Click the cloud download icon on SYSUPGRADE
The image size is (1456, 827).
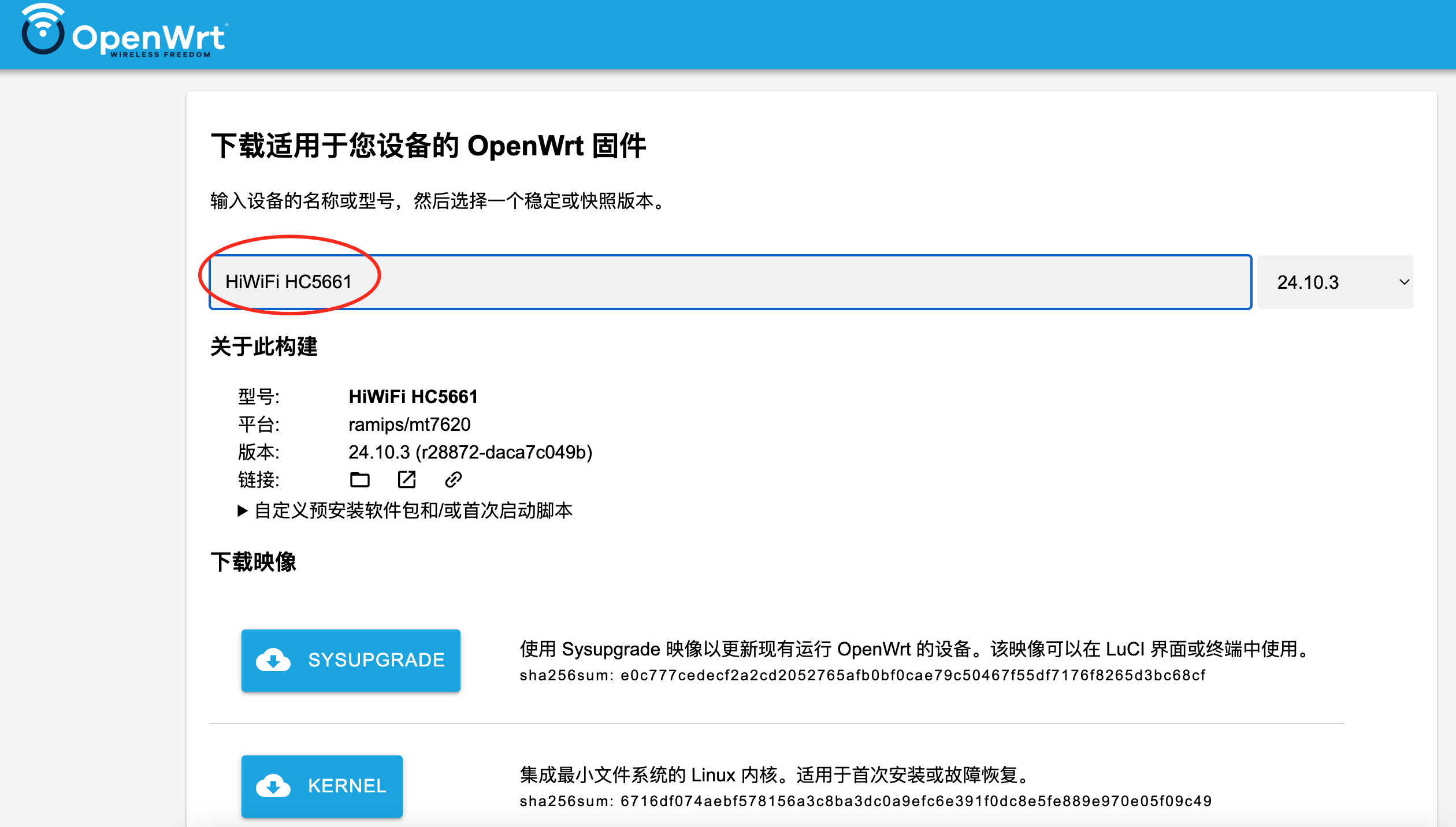[x=273, y=660]
